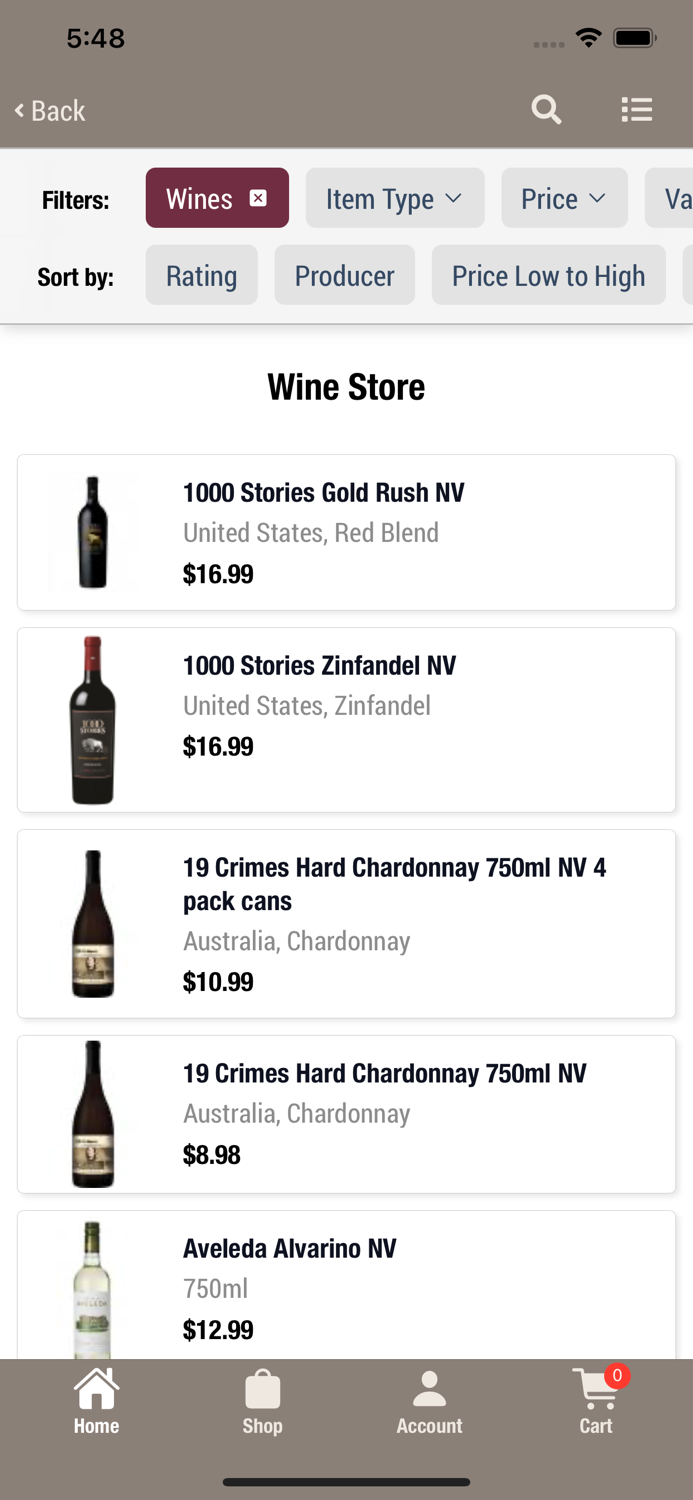The image size is (693, 1500).
Task: Switch to the Home tab
Action: [96, 1400]
